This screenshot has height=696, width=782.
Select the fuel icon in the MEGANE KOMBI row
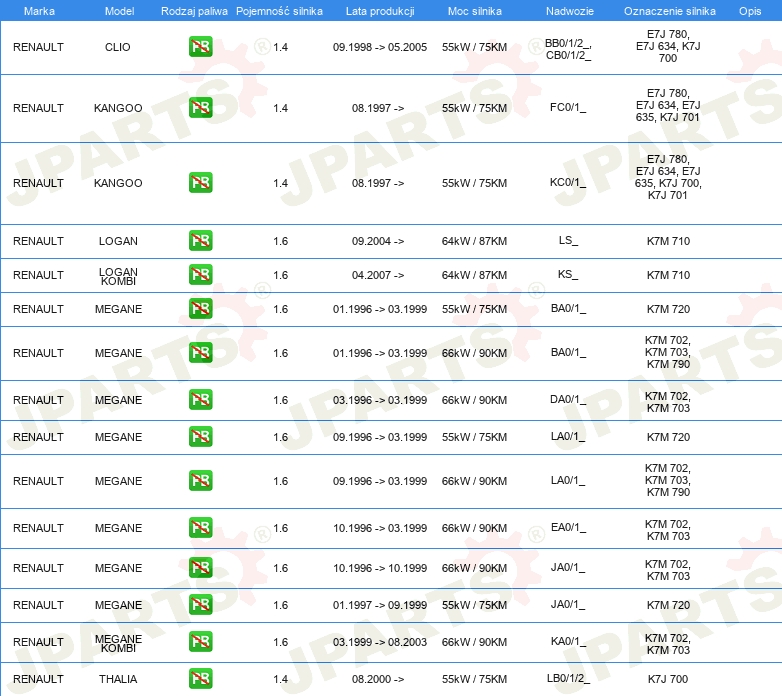tap(200, 642)
